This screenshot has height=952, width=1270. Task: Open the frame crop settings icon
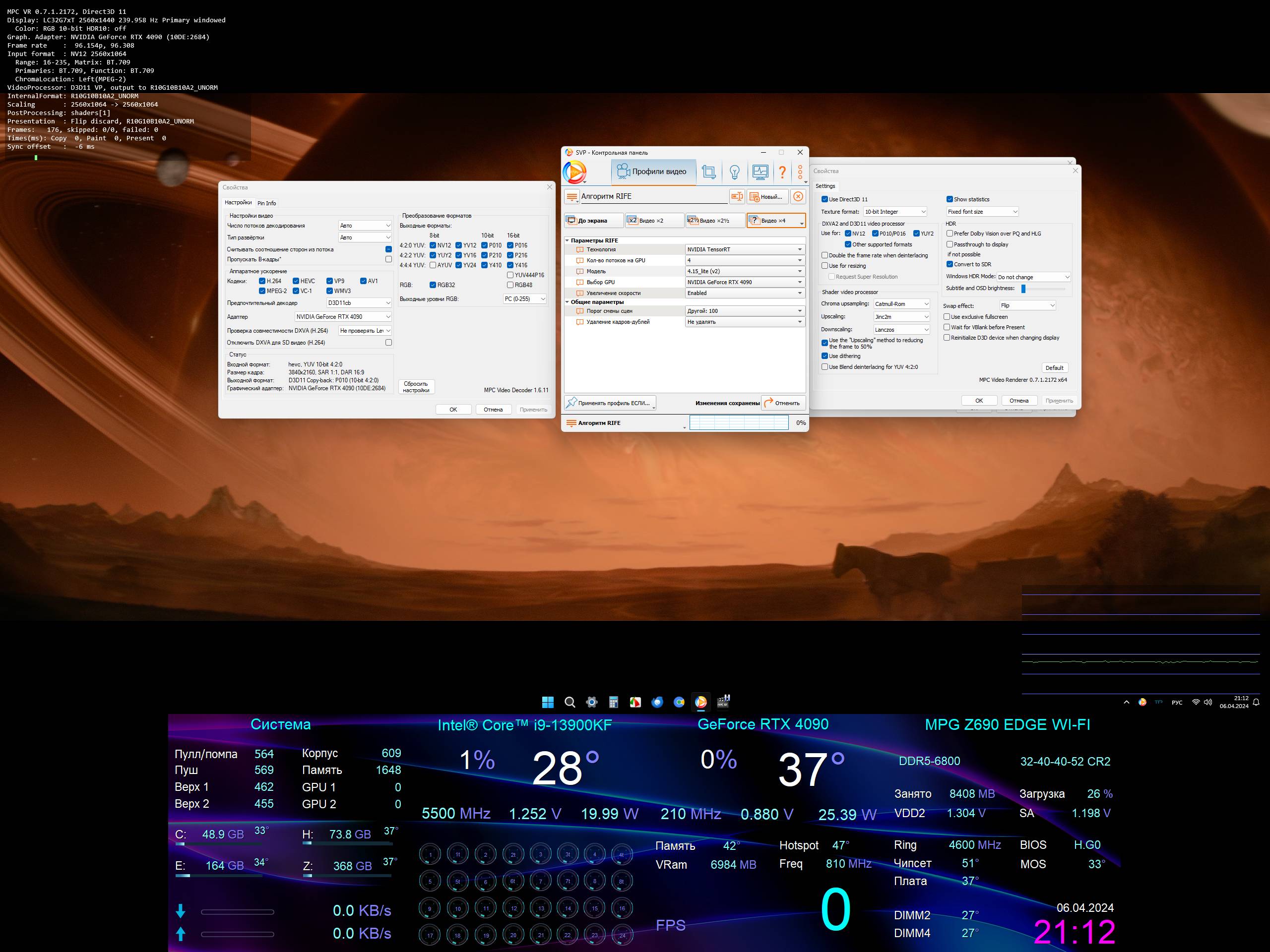(x=708, y=172)
